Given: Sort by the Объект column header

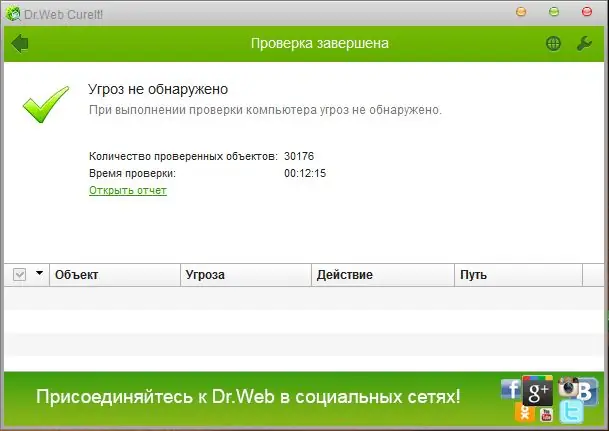Looking at the screenshot, I should [x=115, y=275].
